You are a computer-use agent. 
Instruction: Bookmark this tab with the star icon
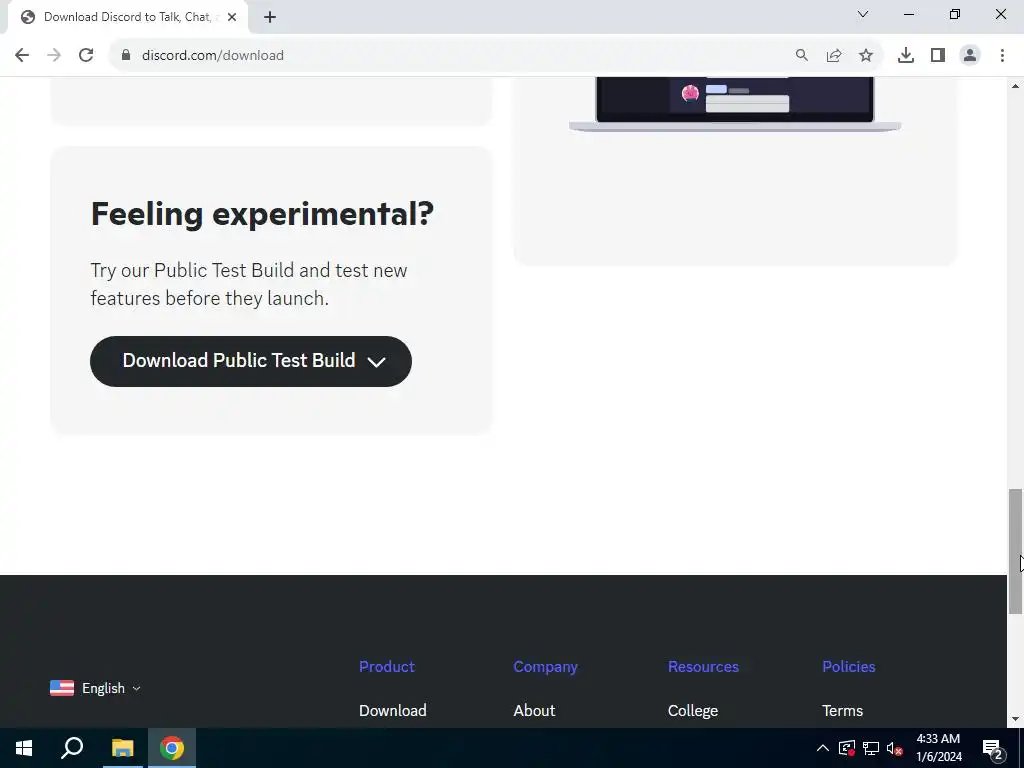coord(866,56)
